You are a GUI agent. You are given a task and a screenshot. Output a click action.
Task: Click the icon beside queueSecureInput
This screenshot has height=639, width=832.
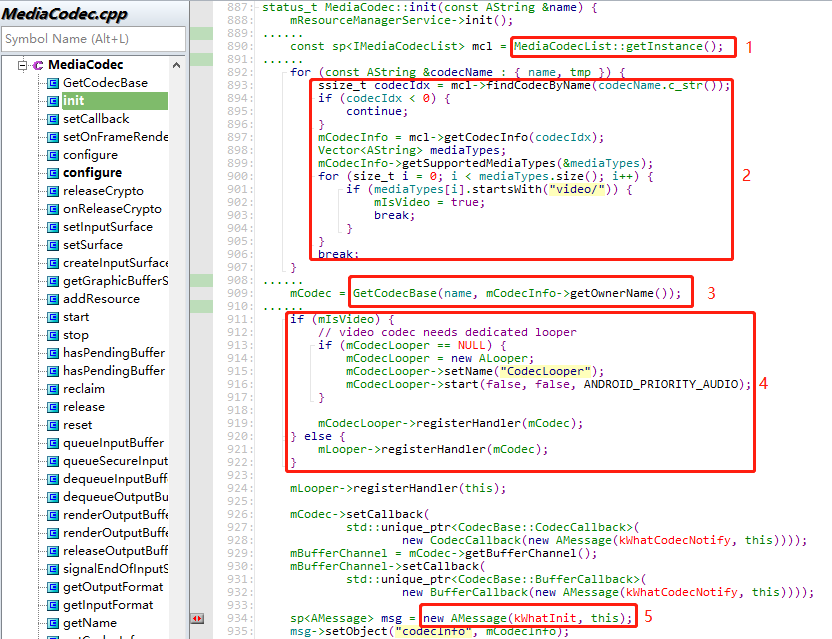pos(53,462)
